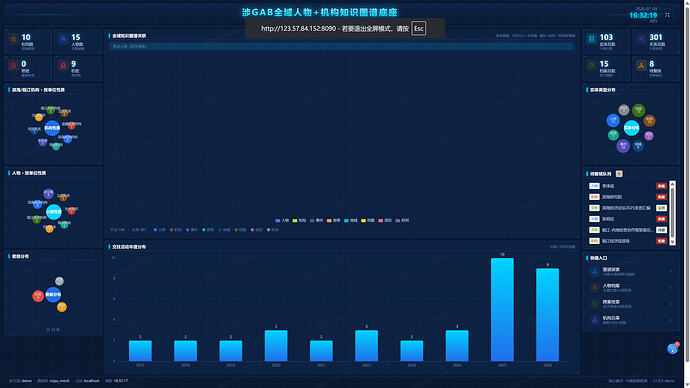
Task: Toggle the yellow-green 机构 legend entry
Action: pyautogui.click(x=299, y=220)
